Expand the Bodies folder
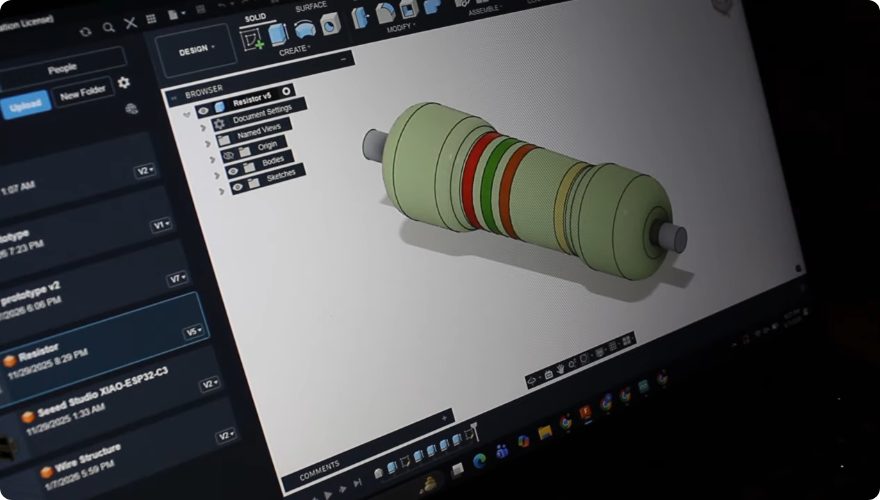Screen dimensions: 880x500 coord(217,176)
